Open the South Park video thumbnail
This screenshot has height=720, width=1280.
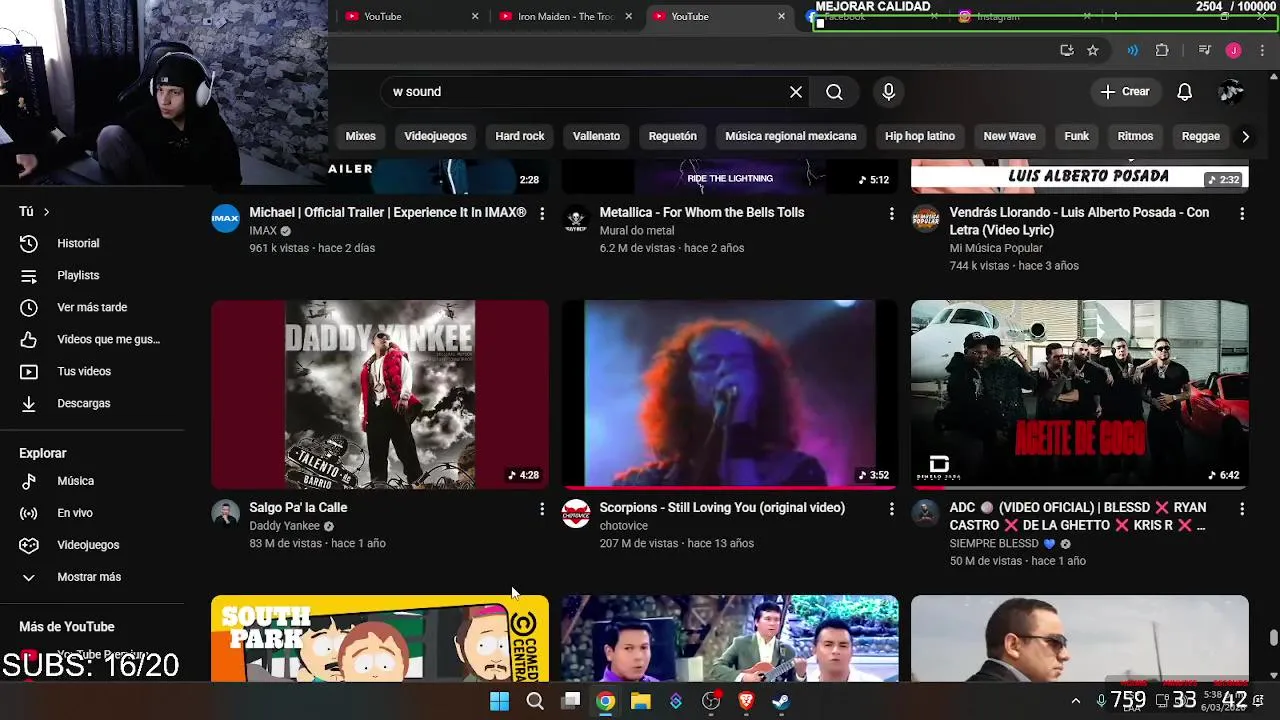(380, 638)
